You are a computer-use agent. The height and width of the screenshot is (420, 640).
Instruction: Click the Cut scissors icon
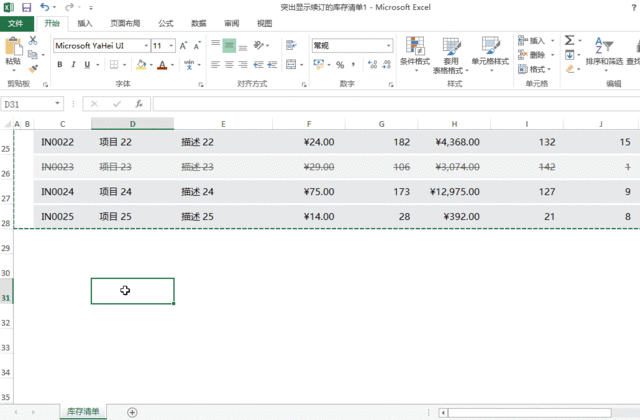33,41
